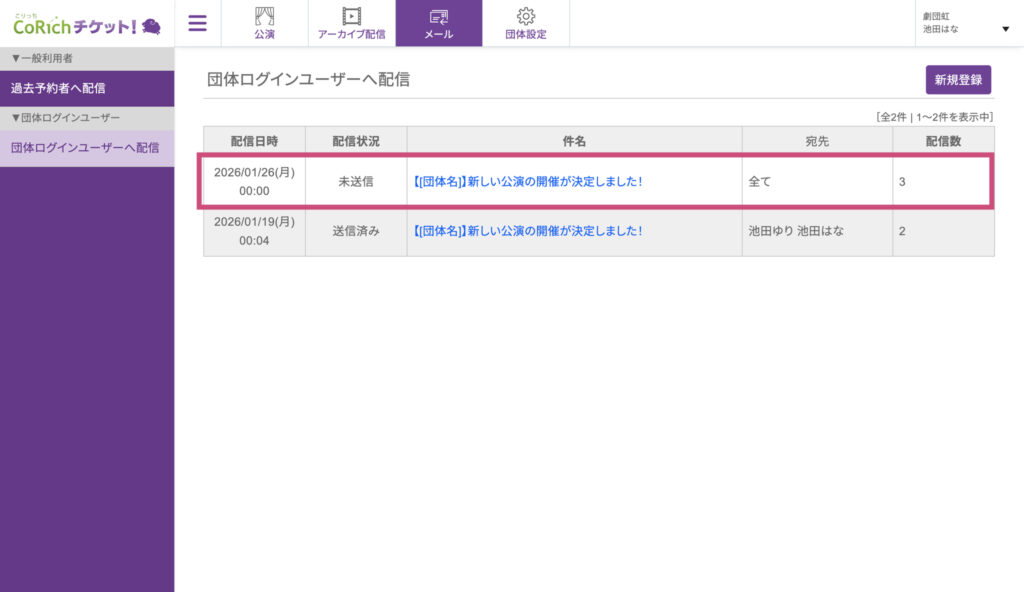Image resolution: width=1024 pixels, height=592 pixels.
Task: Open the hamburger menu
Action: pos(198,23)
